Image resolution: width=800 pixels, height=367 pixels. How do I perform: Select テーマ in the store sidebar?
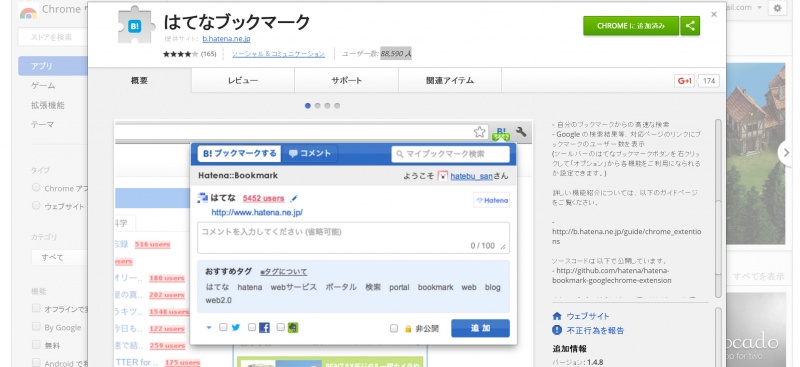pyautogui.click(x=42, y=125)
